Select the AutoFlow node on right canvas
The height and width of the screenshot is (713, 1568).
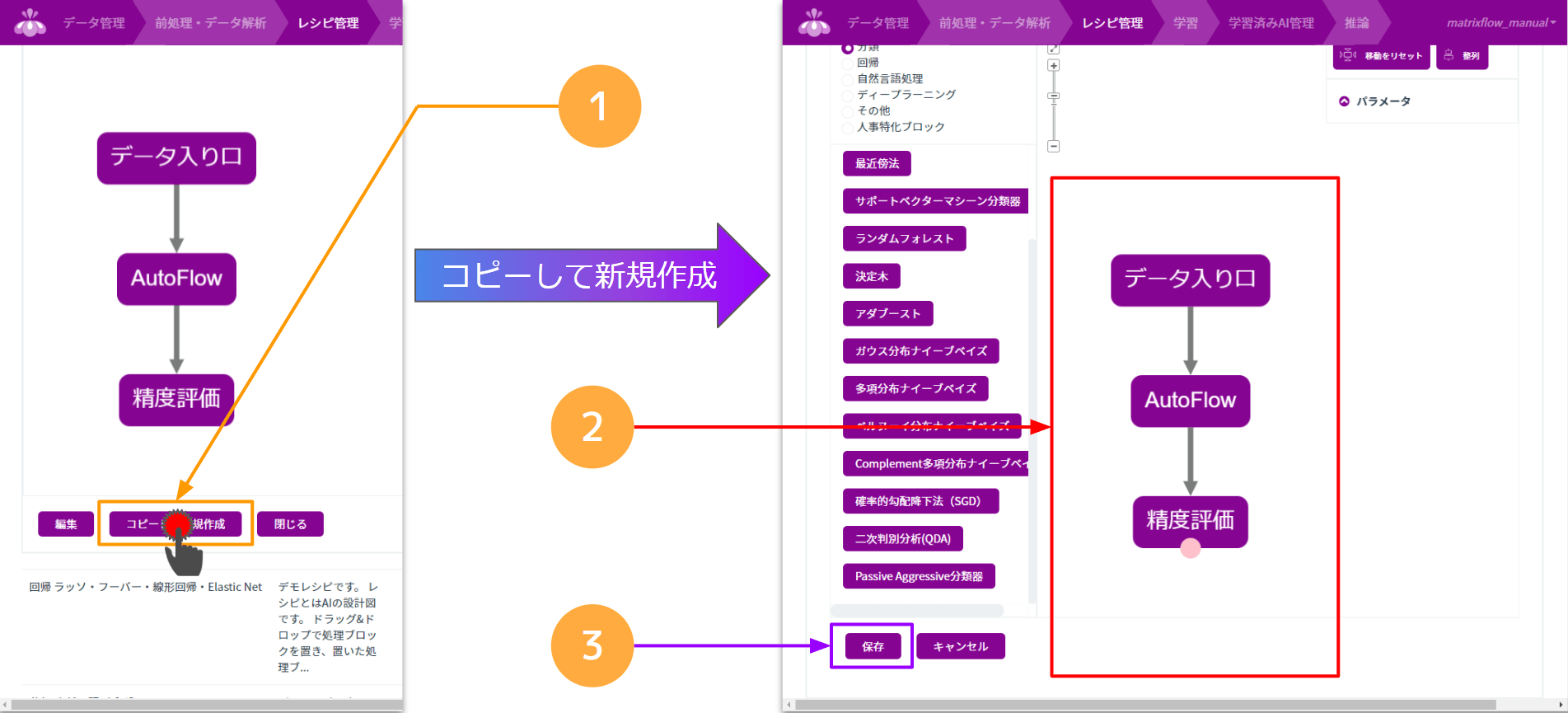(1191, 401)
